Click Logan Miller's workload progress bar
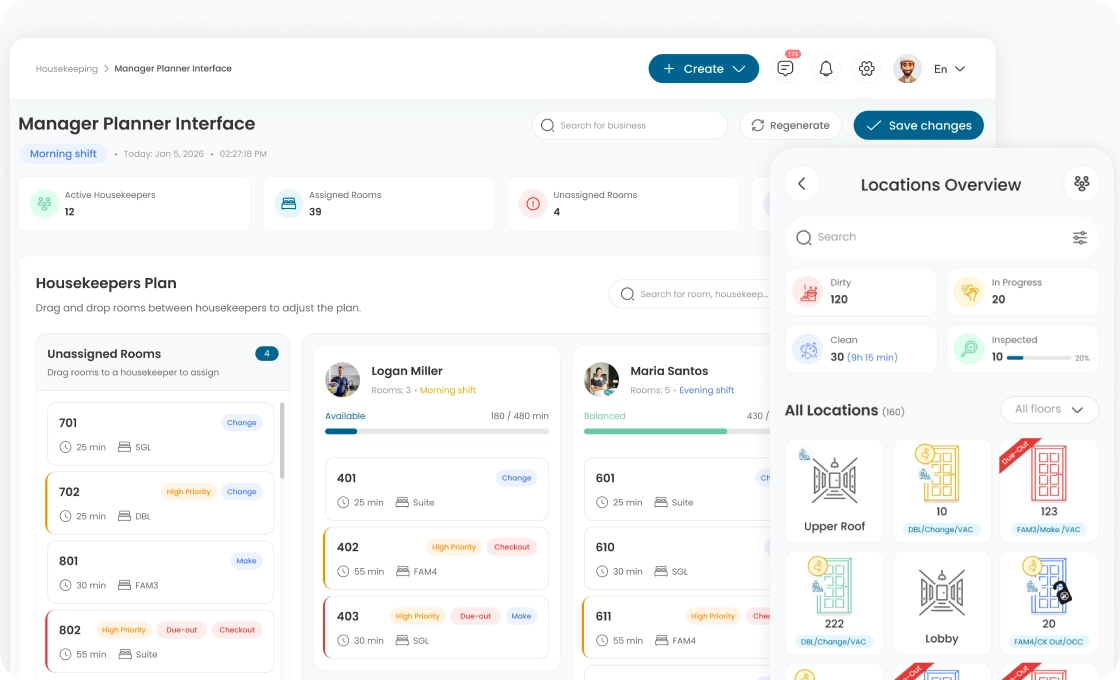Image resolution: width=1120 pixels, height=680 pixels. click(x=436, y=431)
